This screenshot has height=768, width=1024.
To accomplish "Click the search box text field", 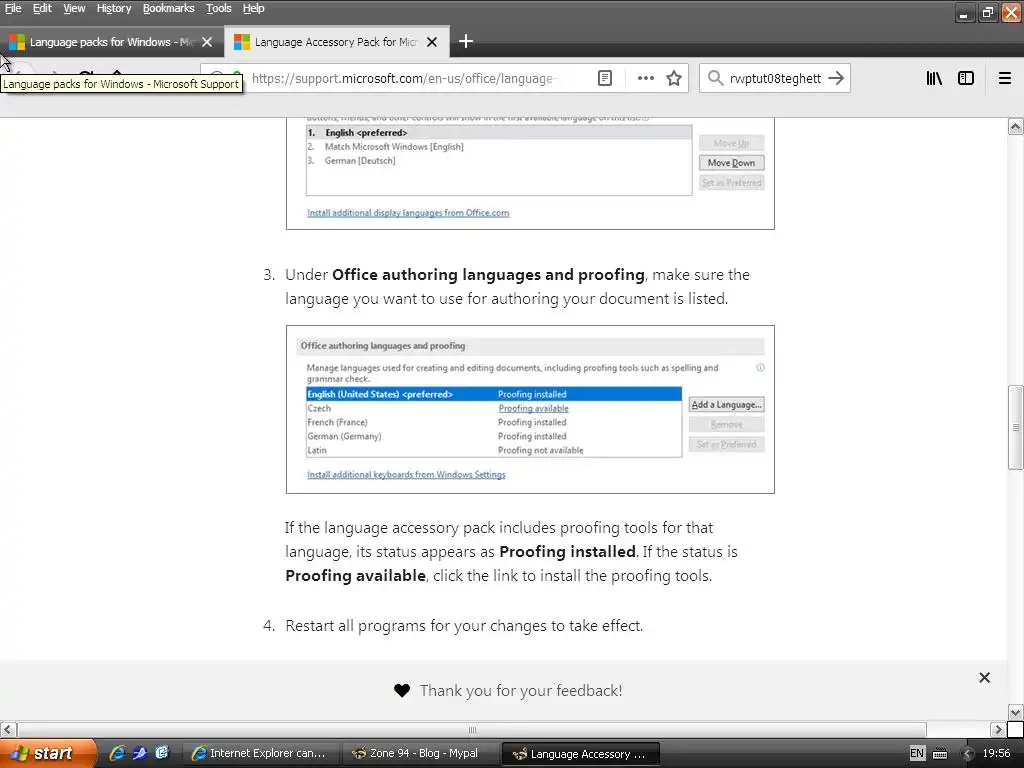I will point(775,78).
